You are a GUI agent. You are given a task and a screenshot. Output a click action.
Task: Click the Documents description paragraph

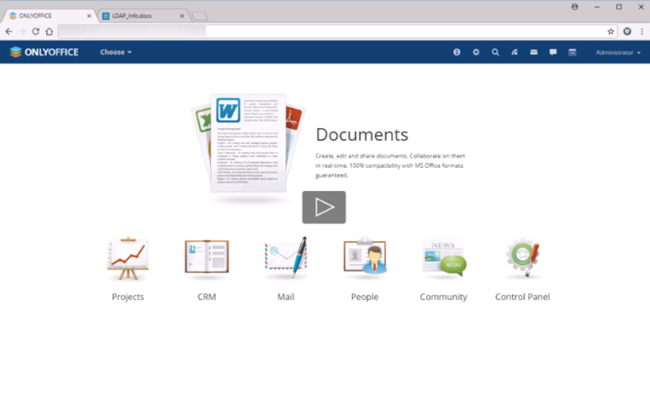(x=390, y=165)
